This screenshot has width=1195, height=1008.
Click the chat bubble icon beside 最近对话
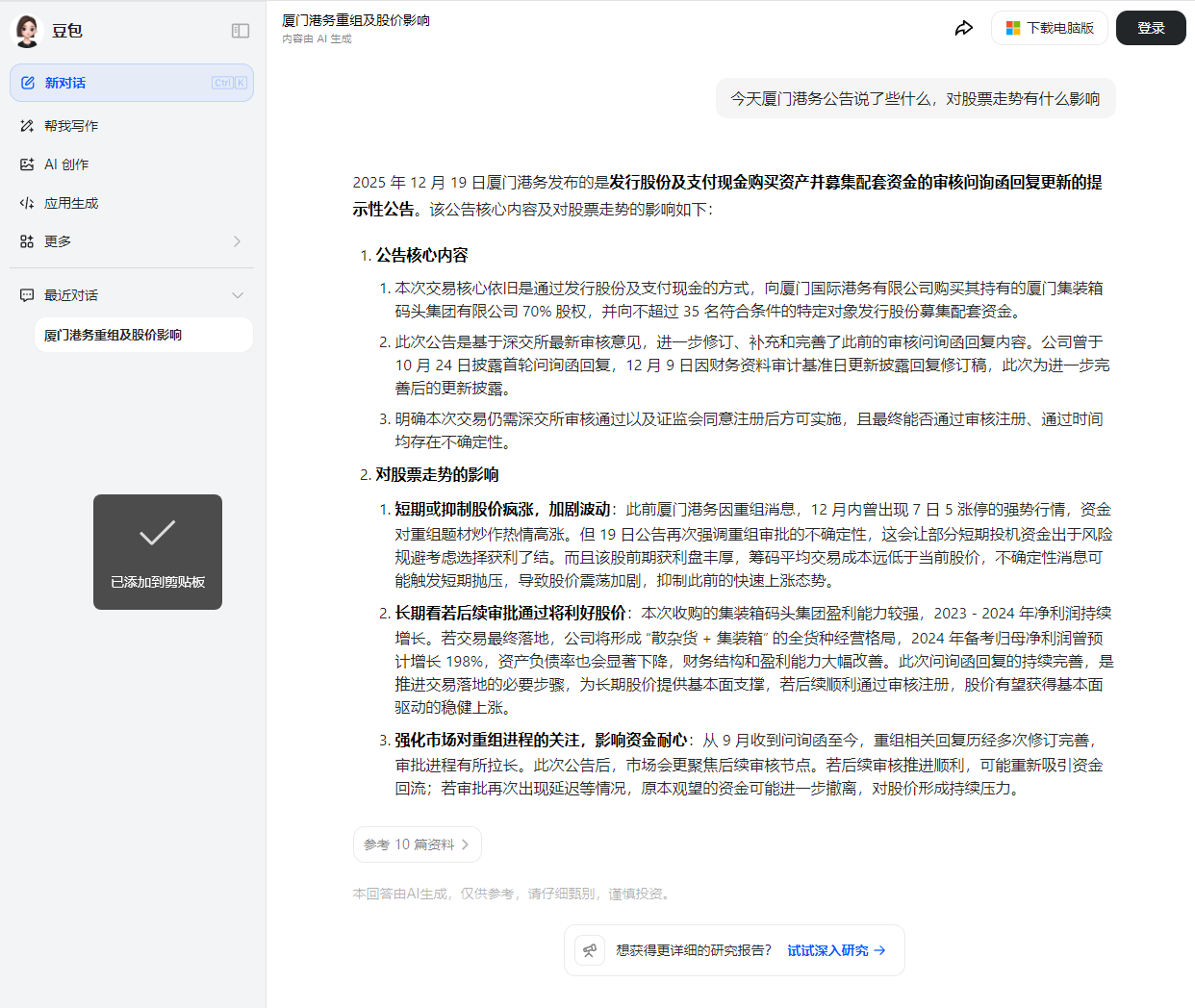[x=27, y=295]
